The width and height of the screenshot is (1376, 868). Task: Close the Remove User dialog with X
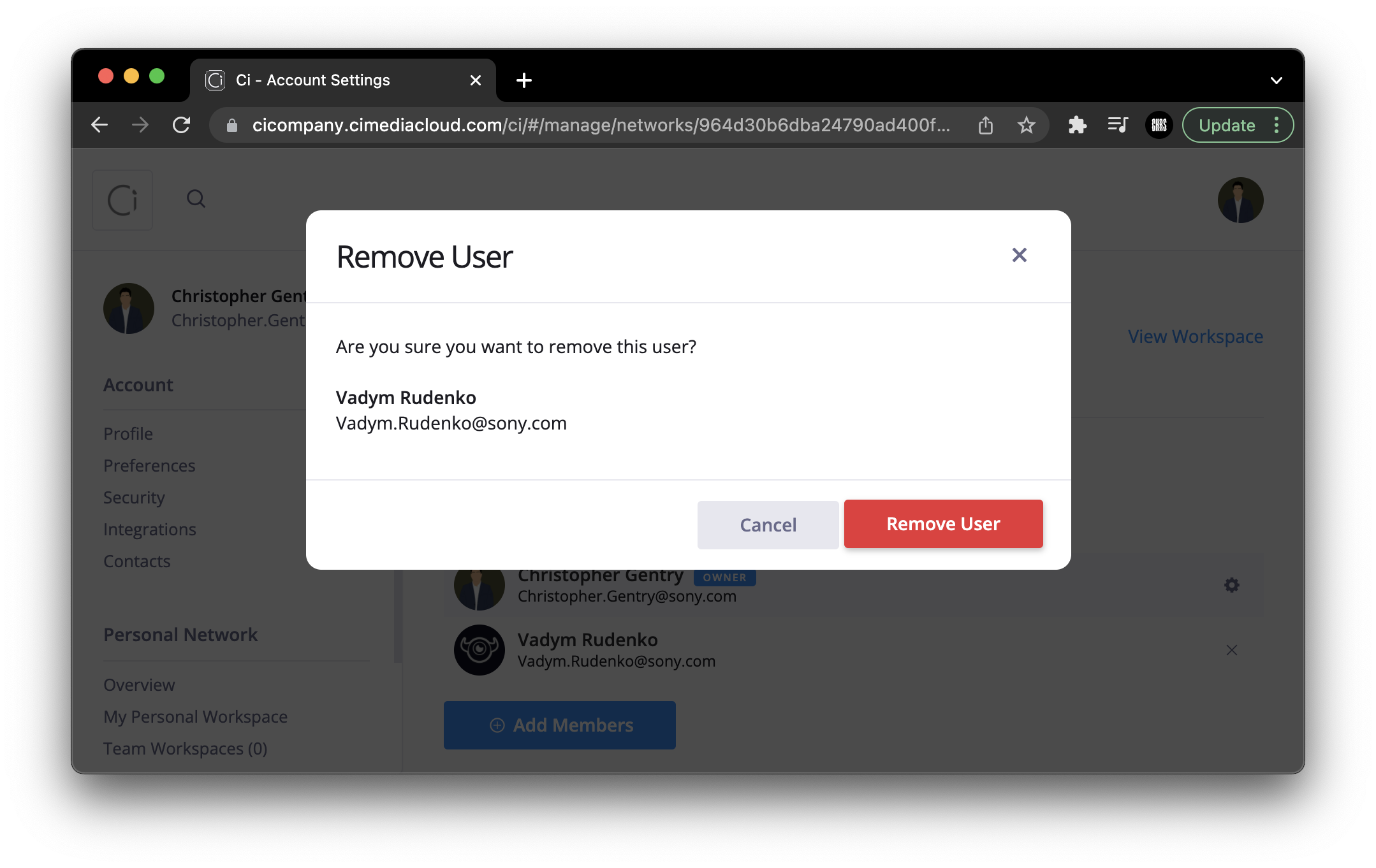1019,255
